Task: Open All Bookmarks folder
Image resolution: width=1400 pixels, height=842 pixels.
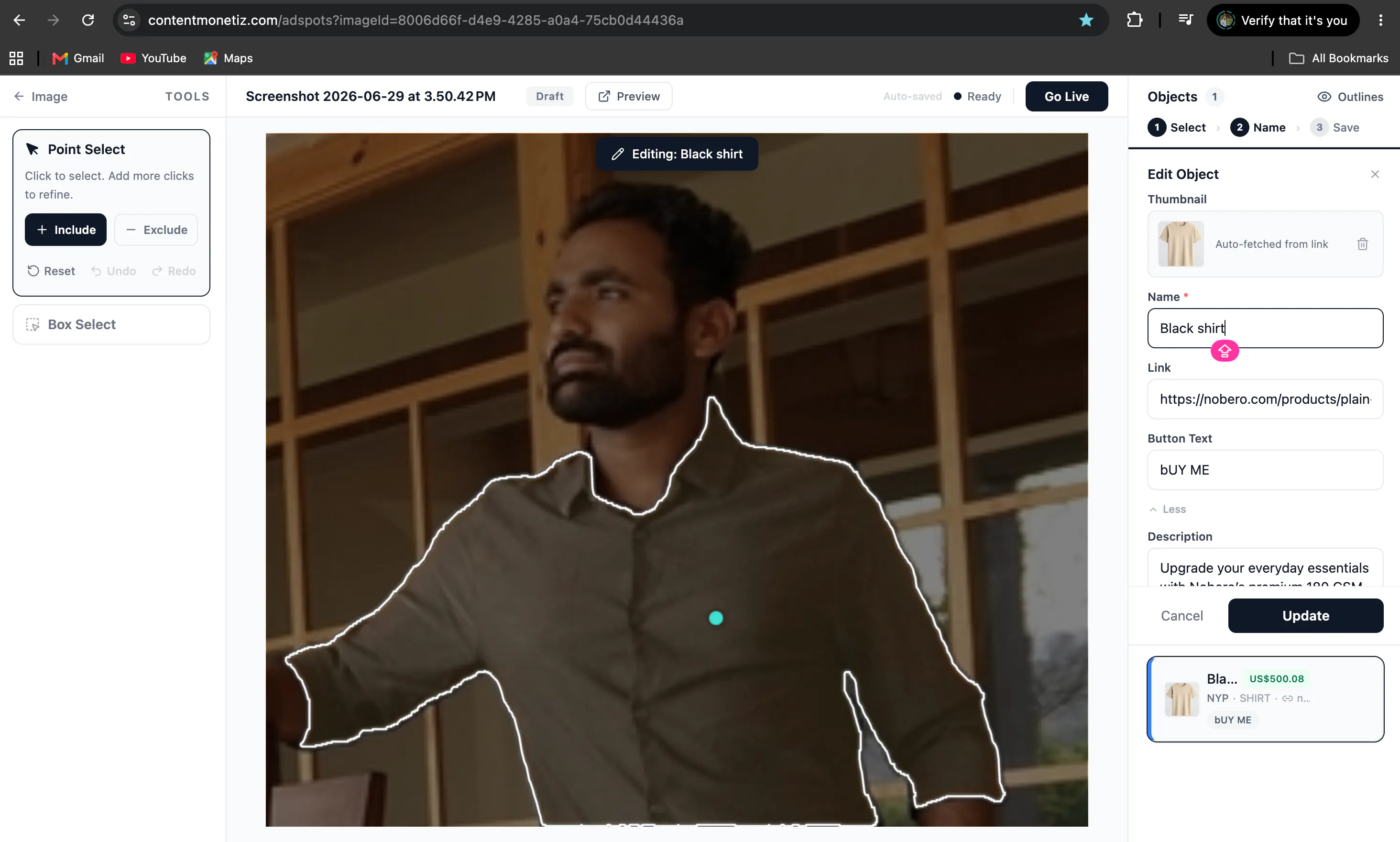Action: tap(1339, 58)
